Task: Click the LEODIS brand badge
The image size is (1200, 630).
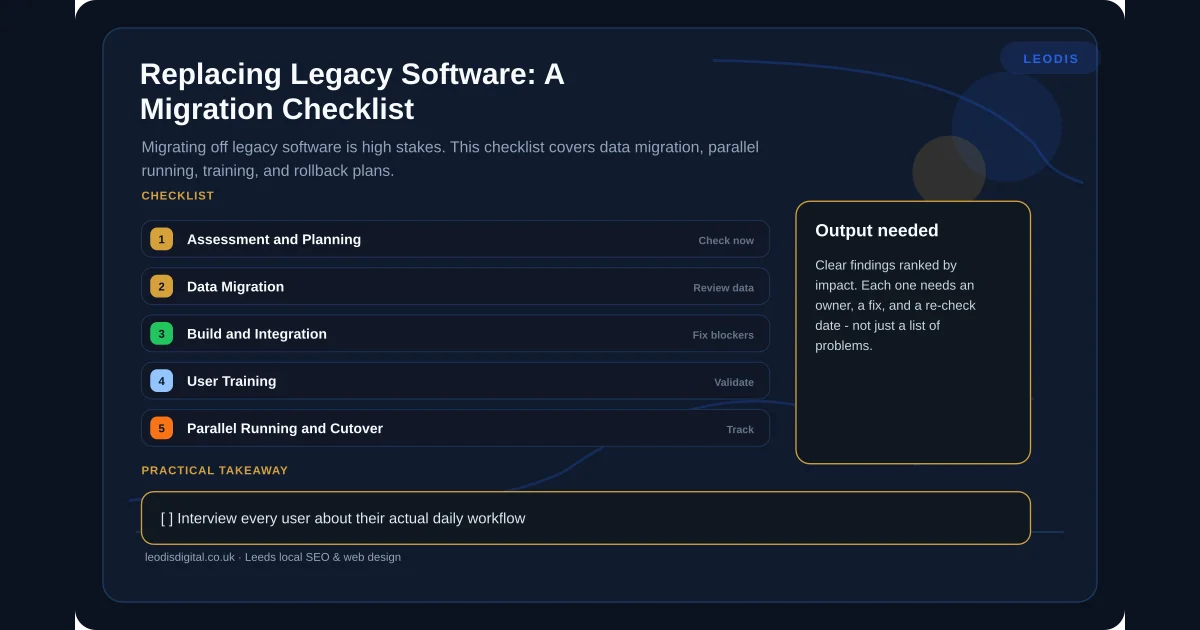Action: [1050, 59]
